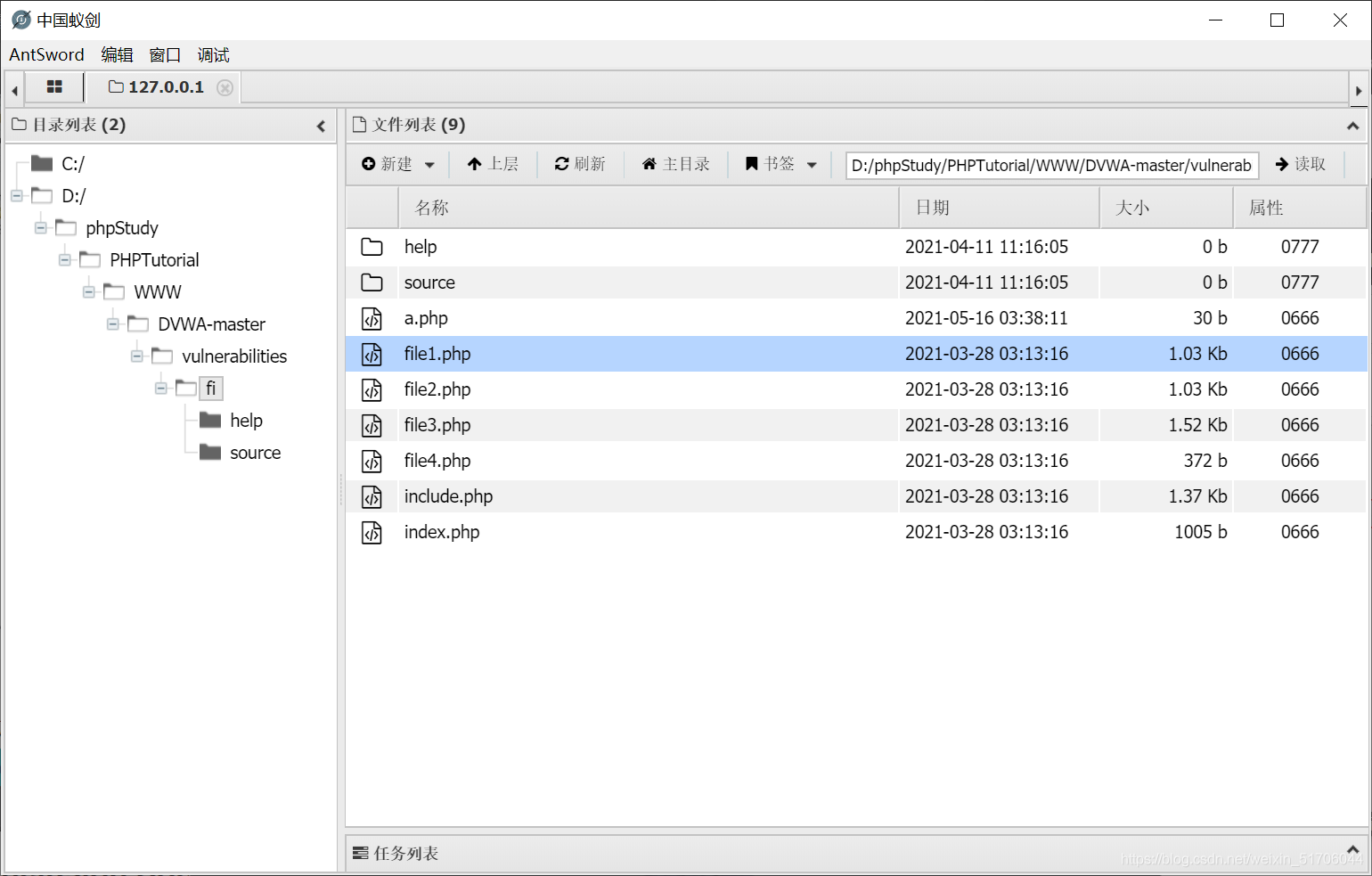The height and width of the screenshot is (876, 1372).
Task: Click the index.php file icon
Action: (x=372, y=532)
